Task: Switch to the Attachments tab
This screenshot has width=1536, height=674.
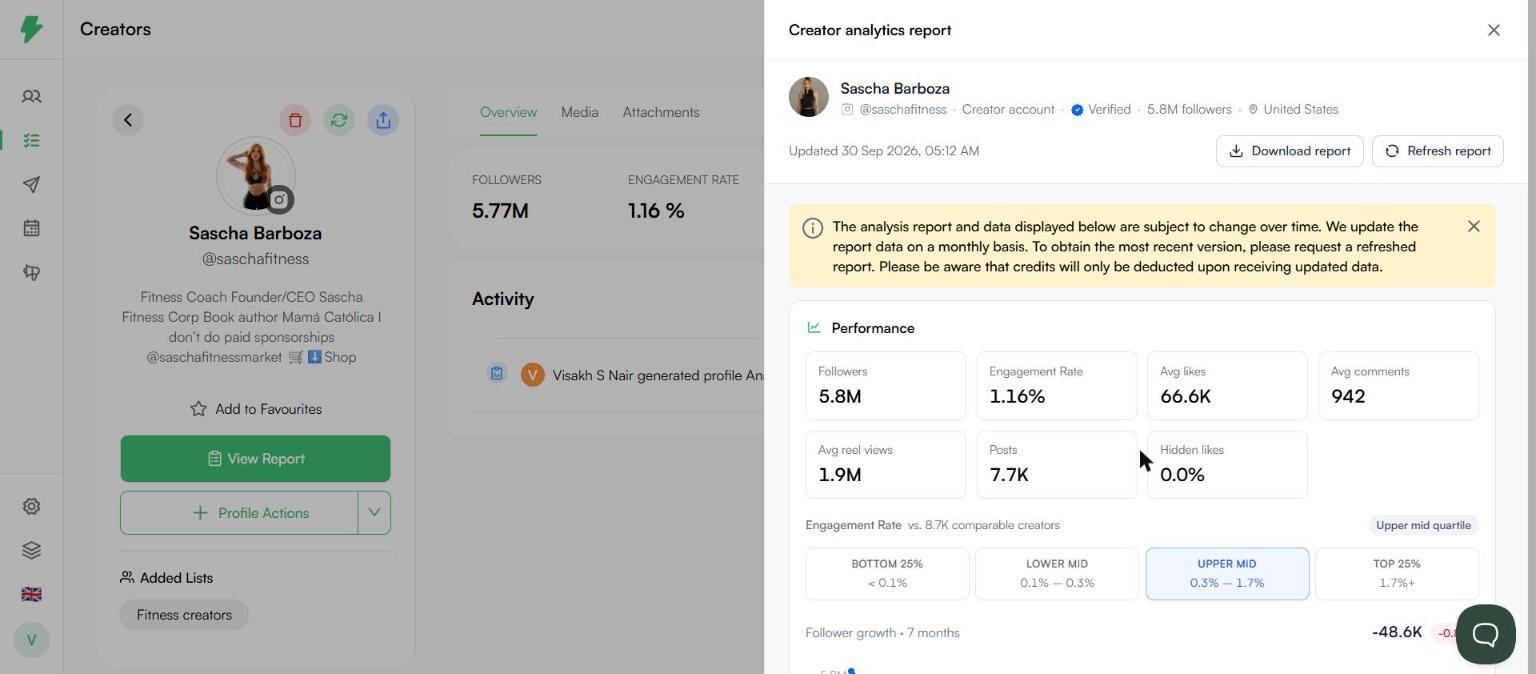Action: coord(661,112)
